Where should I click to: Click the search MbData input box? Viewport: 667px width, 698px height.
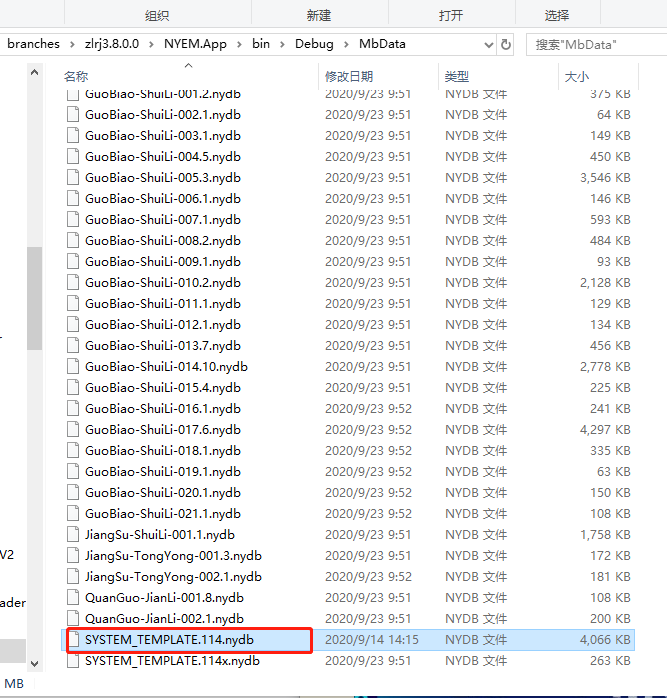pos(590,44)
